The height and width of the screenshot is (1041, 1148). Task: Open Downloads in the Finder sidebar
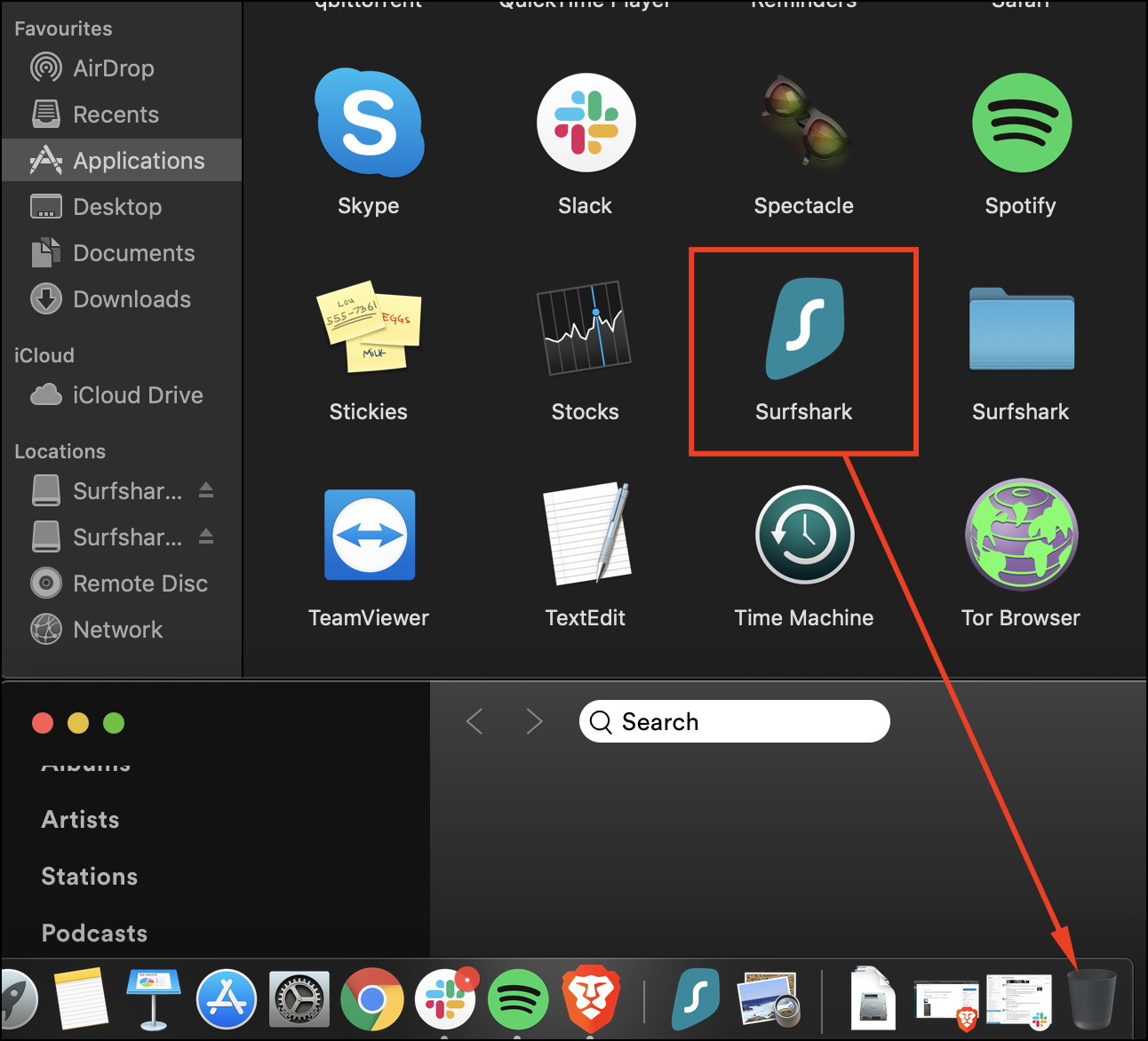121,298
